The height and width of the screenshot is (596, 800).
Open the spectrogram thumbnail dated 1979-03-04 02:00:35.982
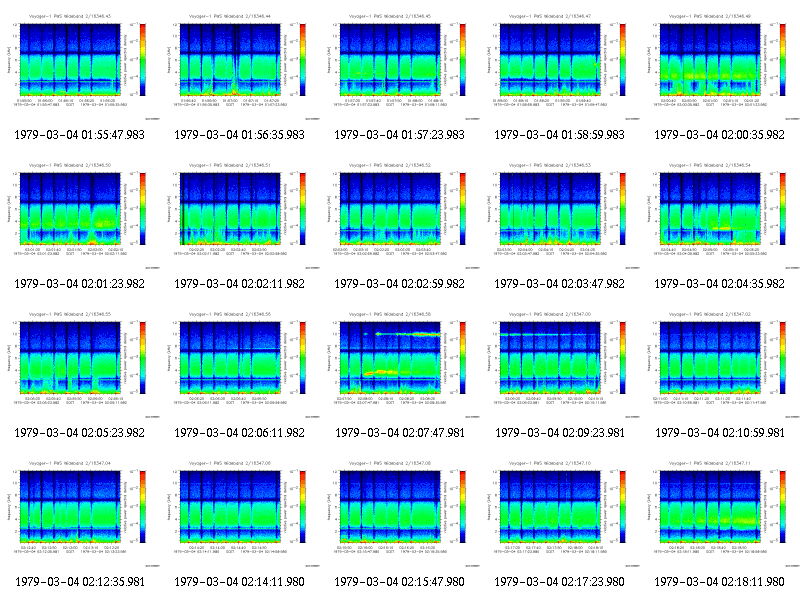click(720, 66)
